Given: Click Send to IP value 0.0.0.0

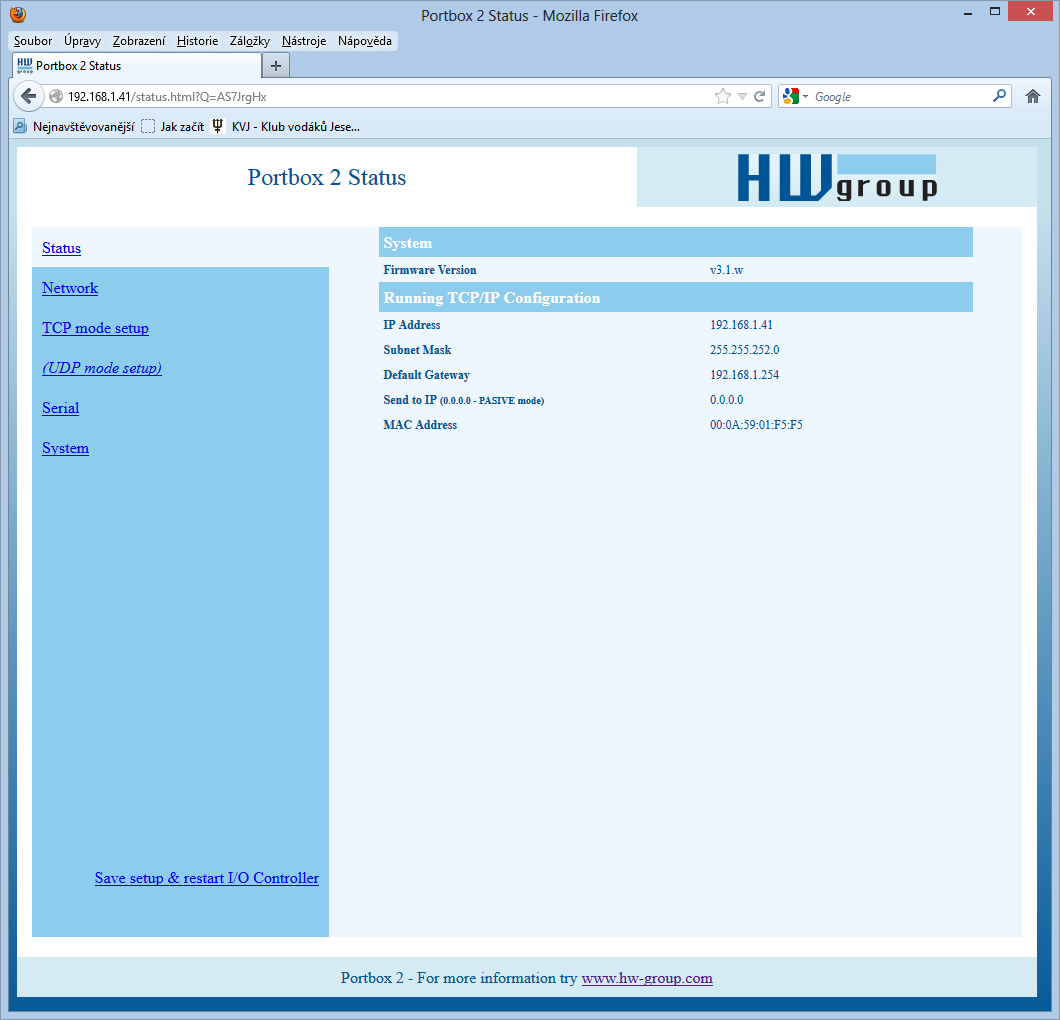Looking at the screenshot, I should 726,399.
